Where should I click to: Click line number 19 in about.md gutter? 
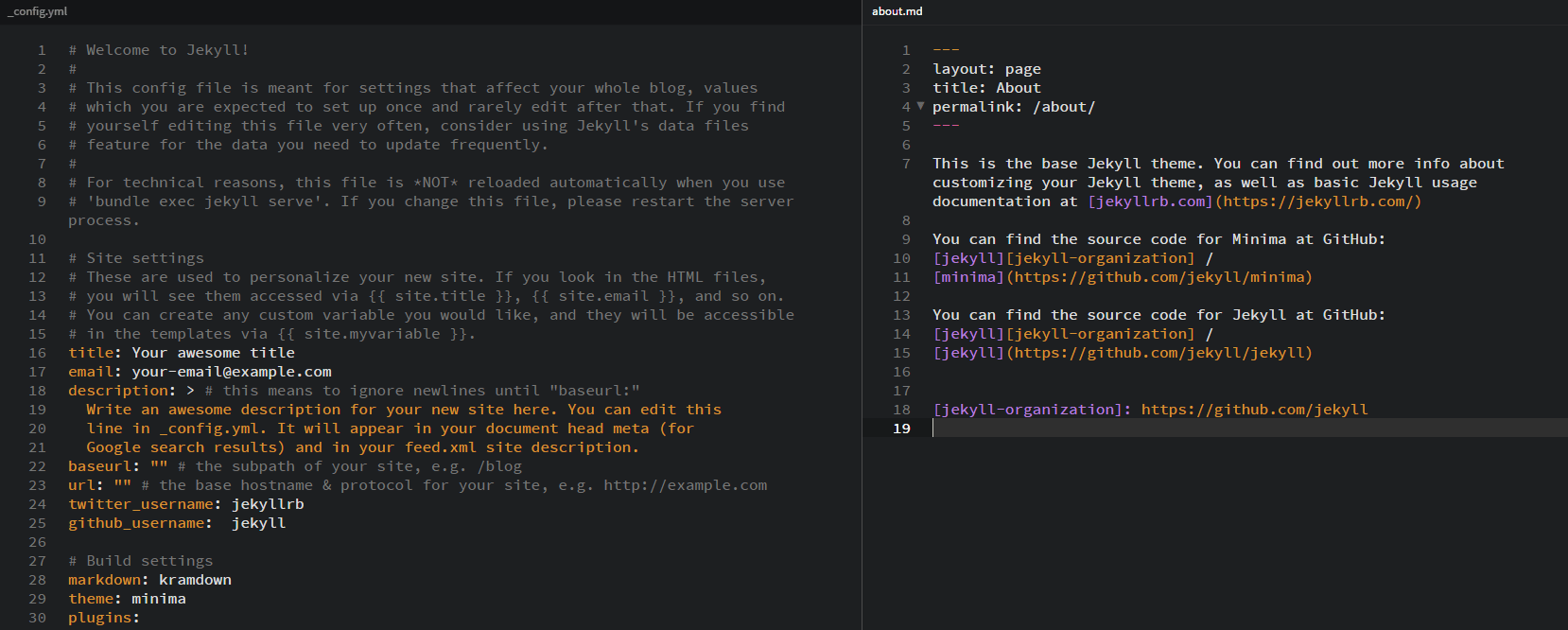pos(901,429)
